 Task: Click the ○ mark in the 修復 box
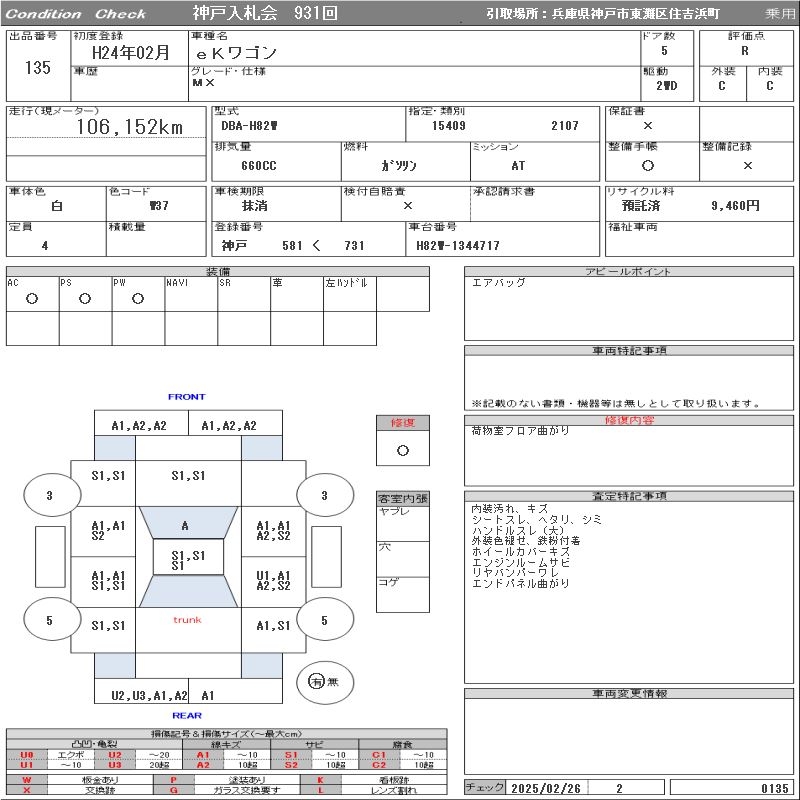403,450
